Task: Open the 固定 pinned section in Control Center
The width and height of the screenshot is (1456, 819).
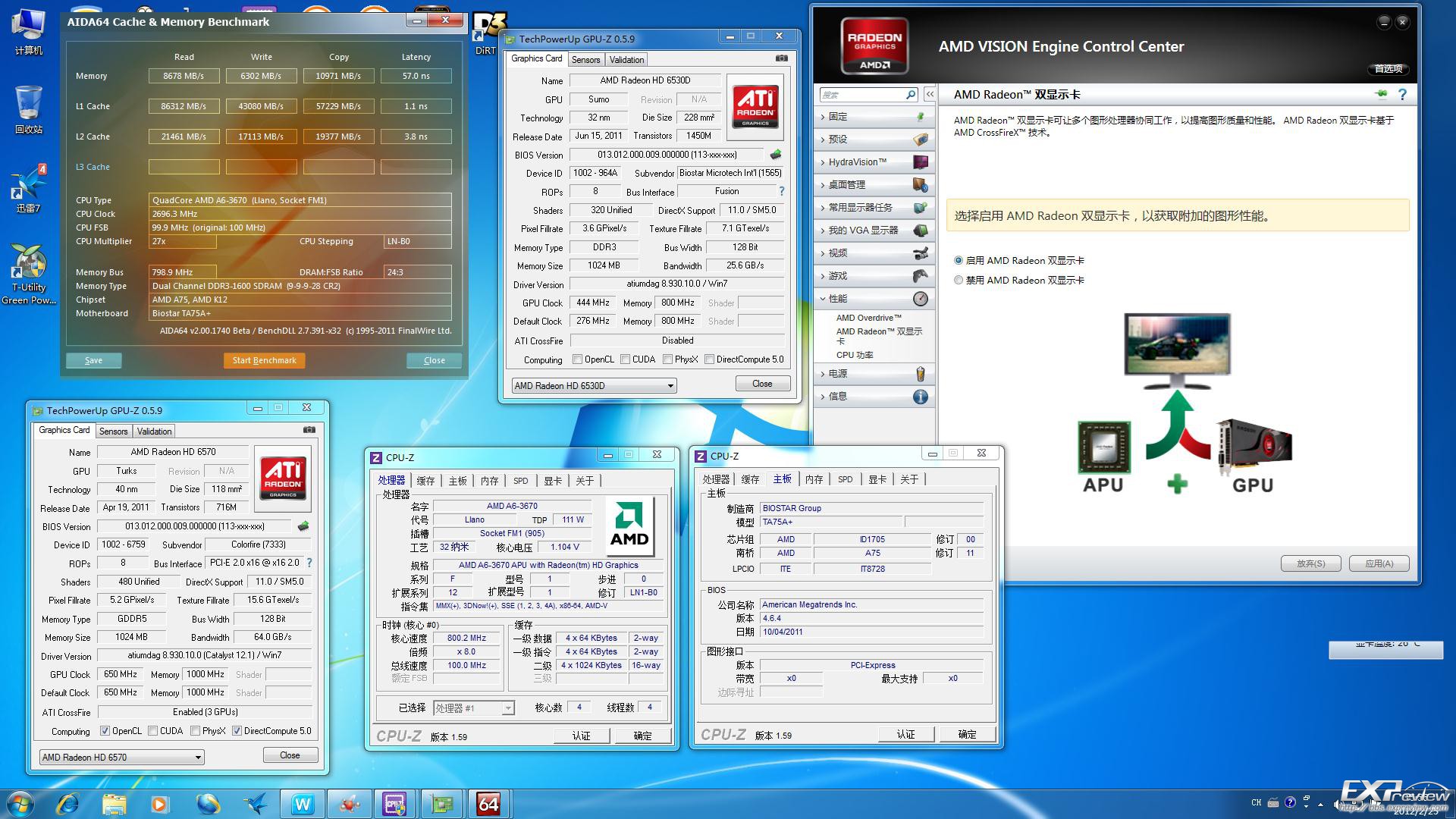Action: (x=875, y=117)
